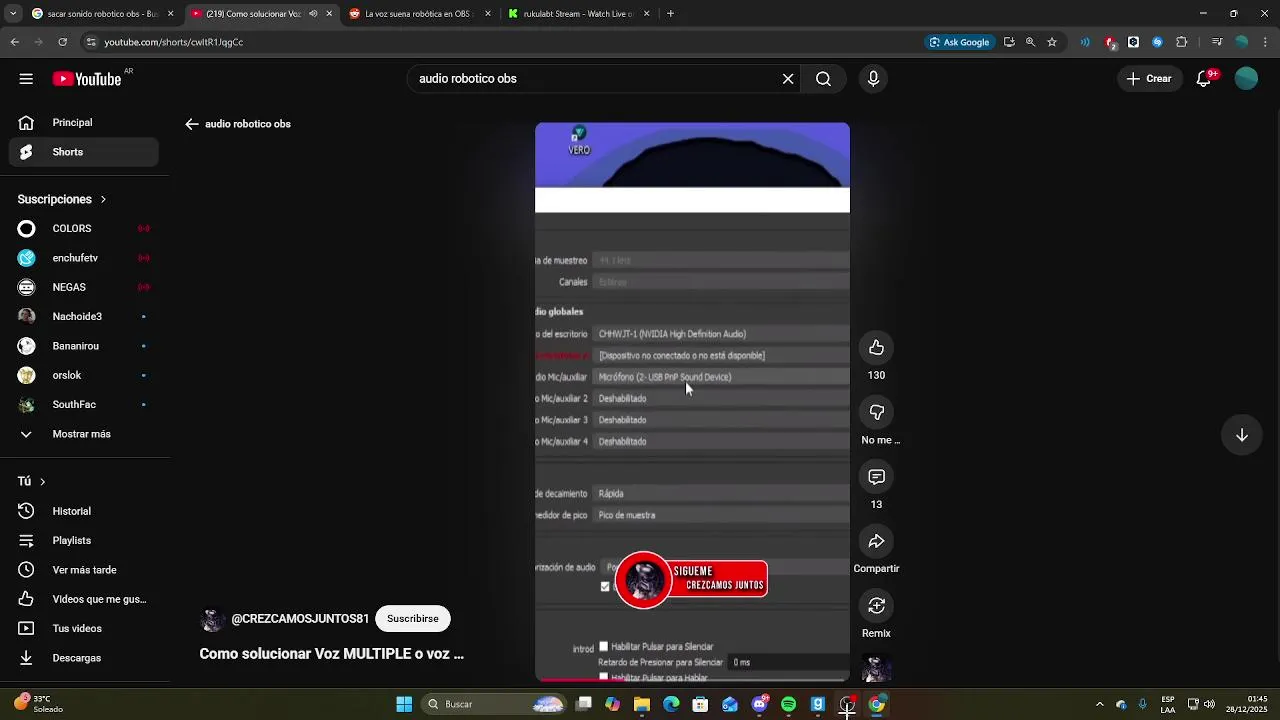Dislike this Short
Screen dimensions: 1280x720
click(876, 413)
